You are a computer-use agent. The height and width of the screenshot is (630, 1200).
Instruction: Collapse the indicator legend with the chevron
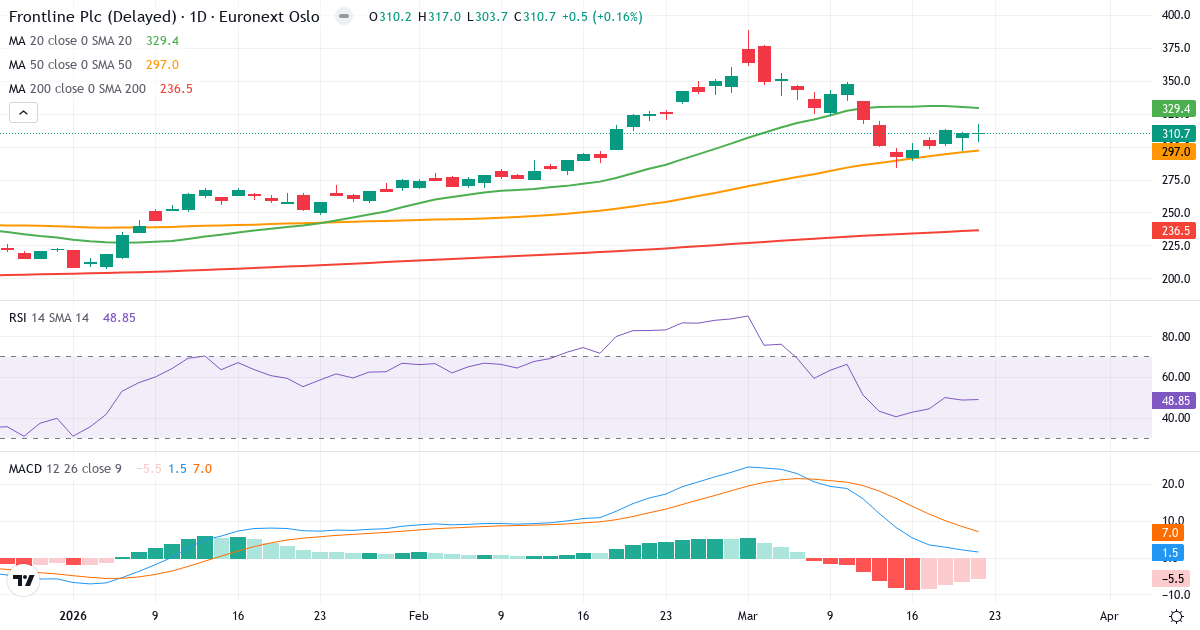click(22, 112)
